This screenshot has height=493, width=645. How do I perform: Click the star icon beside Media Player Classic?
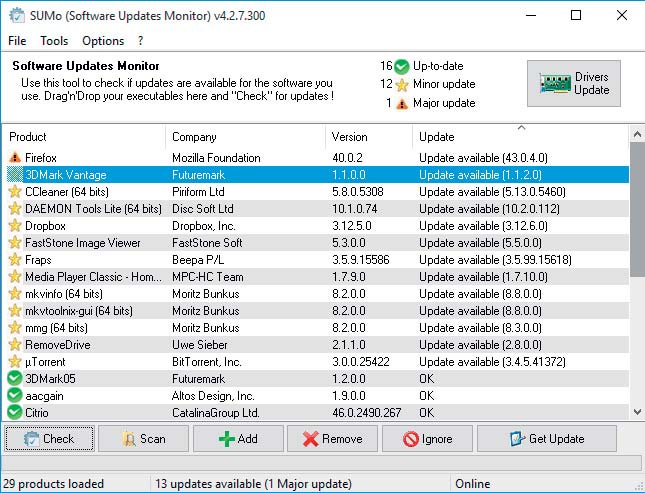15,277
